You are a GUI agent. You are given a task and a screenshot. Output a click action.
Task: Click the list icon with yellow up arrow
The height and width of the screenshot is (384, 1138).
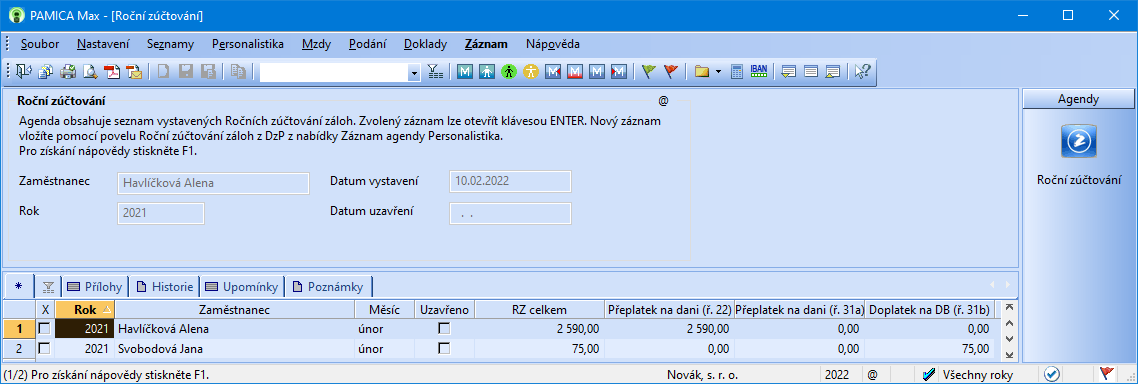point(832,71)
